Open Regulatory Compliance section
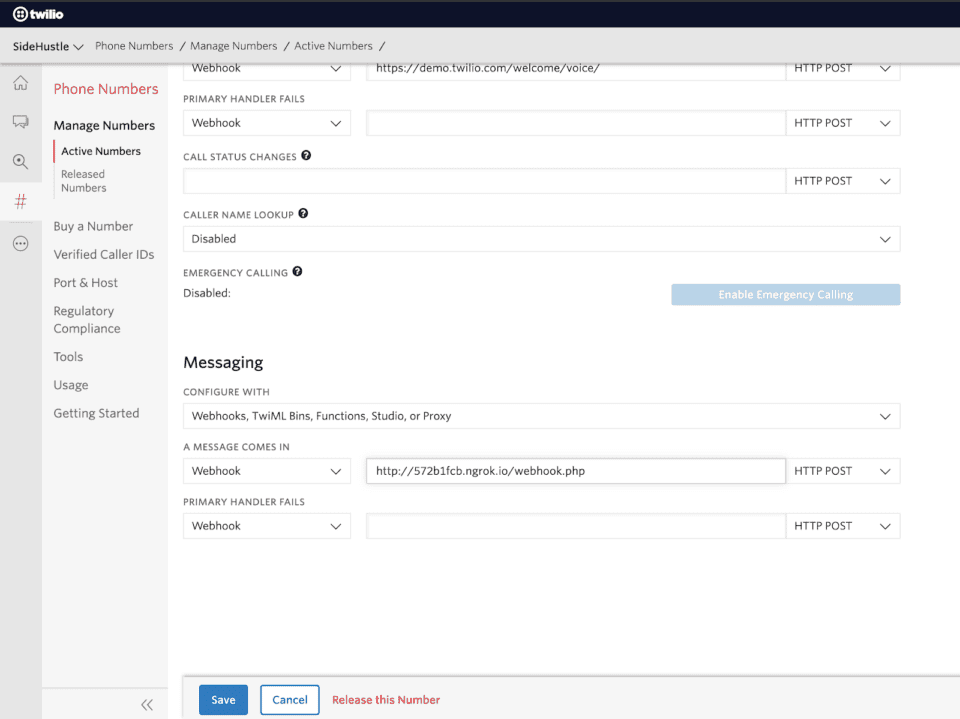960x719 pixels. pos(86,320)
